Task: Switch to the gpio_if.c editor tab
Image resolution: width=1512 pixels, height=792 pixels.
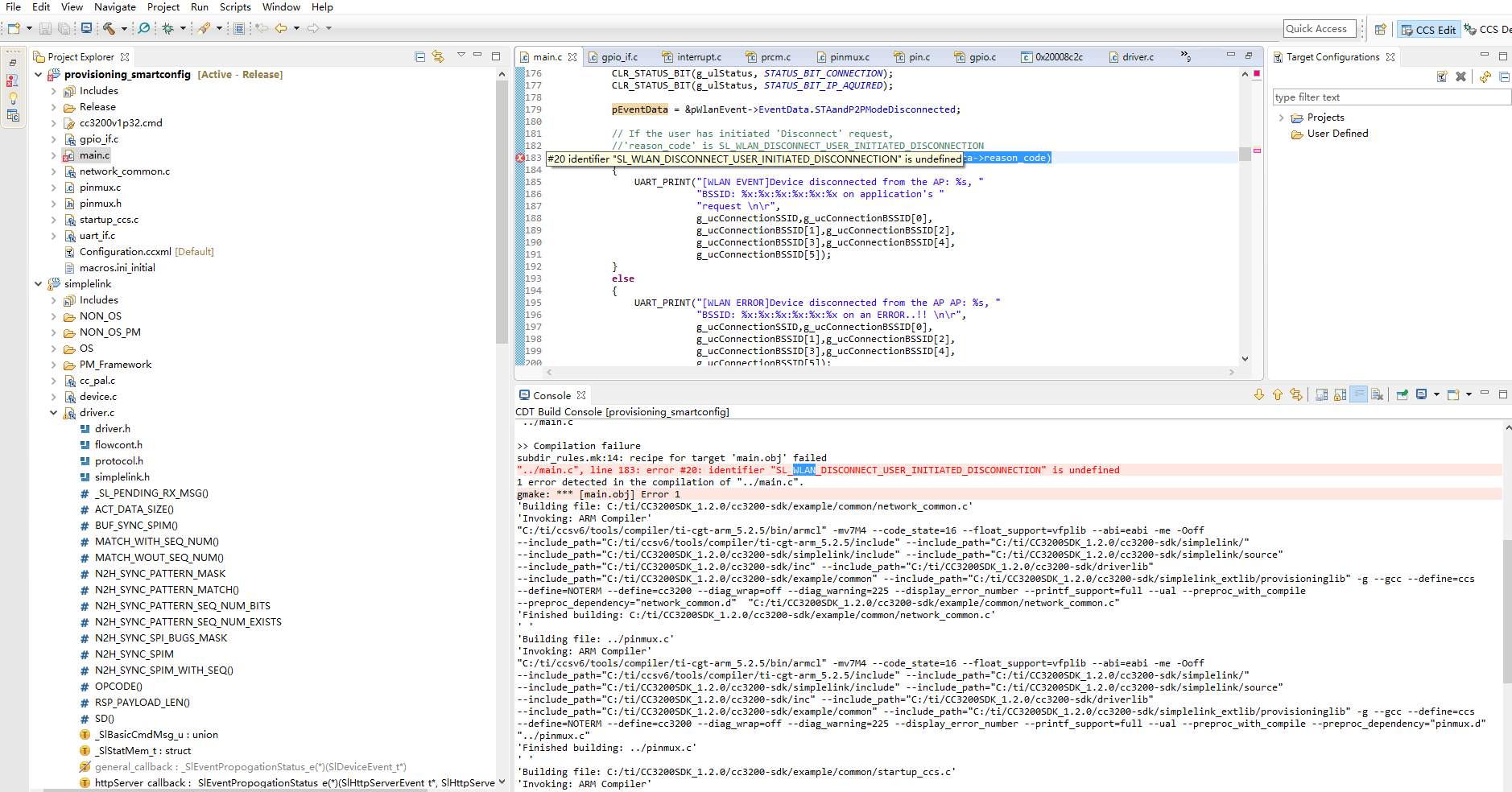Action: 619,57
